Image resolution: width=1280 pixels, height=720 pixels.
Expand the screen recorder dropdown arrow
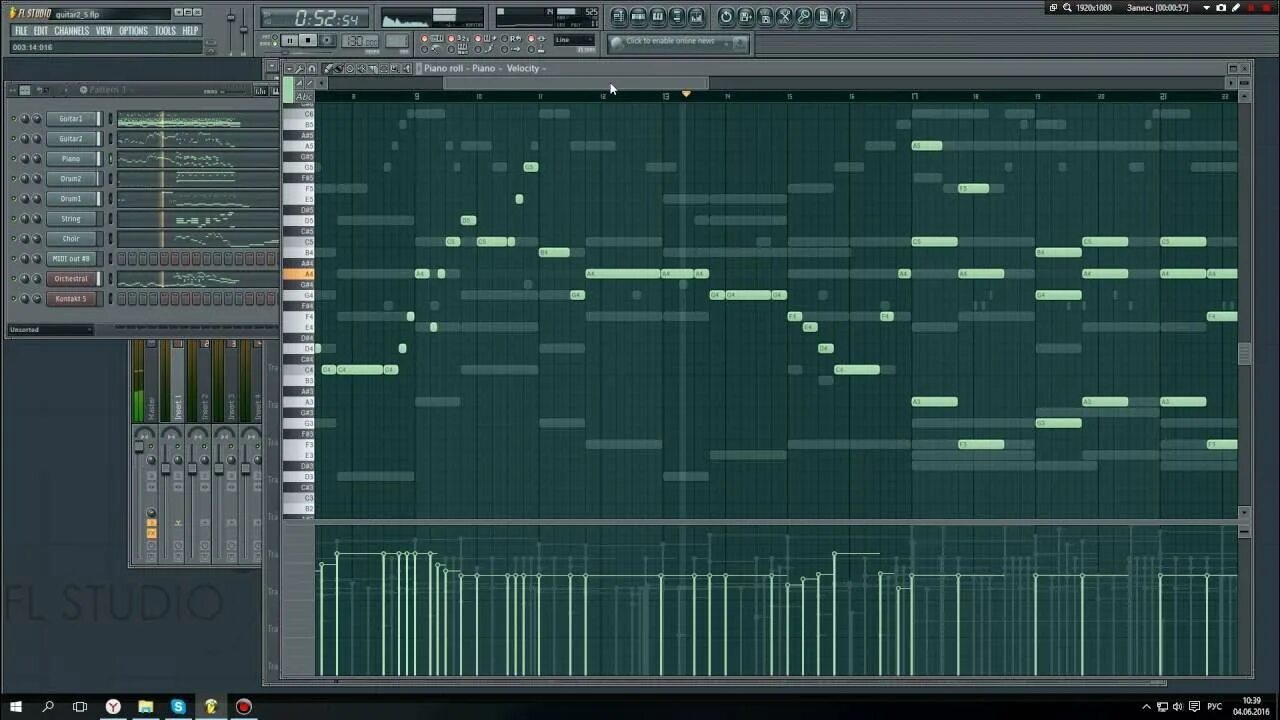1206,8
